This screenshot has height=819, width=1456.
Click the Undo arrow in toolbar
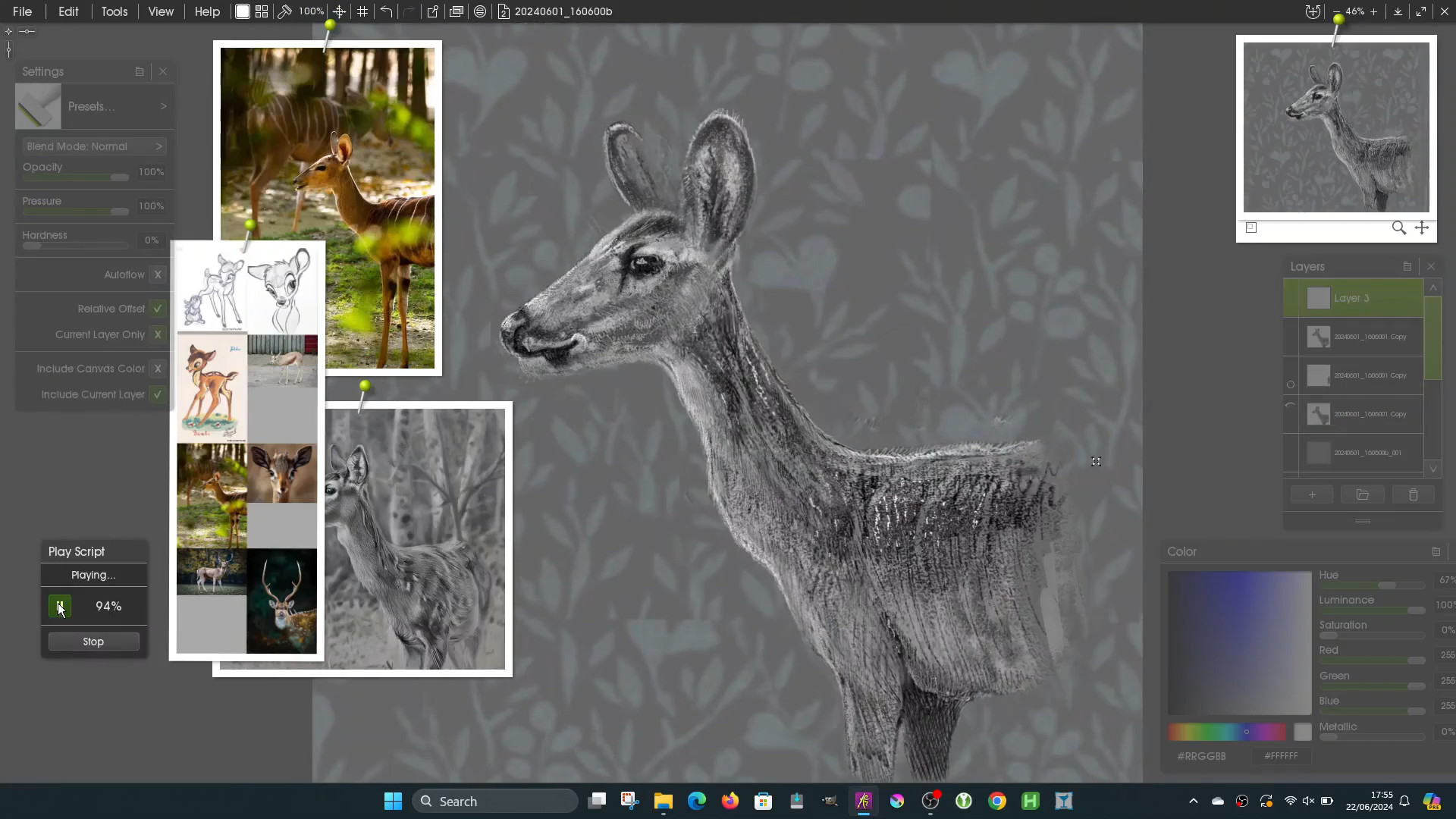(386, 11)
